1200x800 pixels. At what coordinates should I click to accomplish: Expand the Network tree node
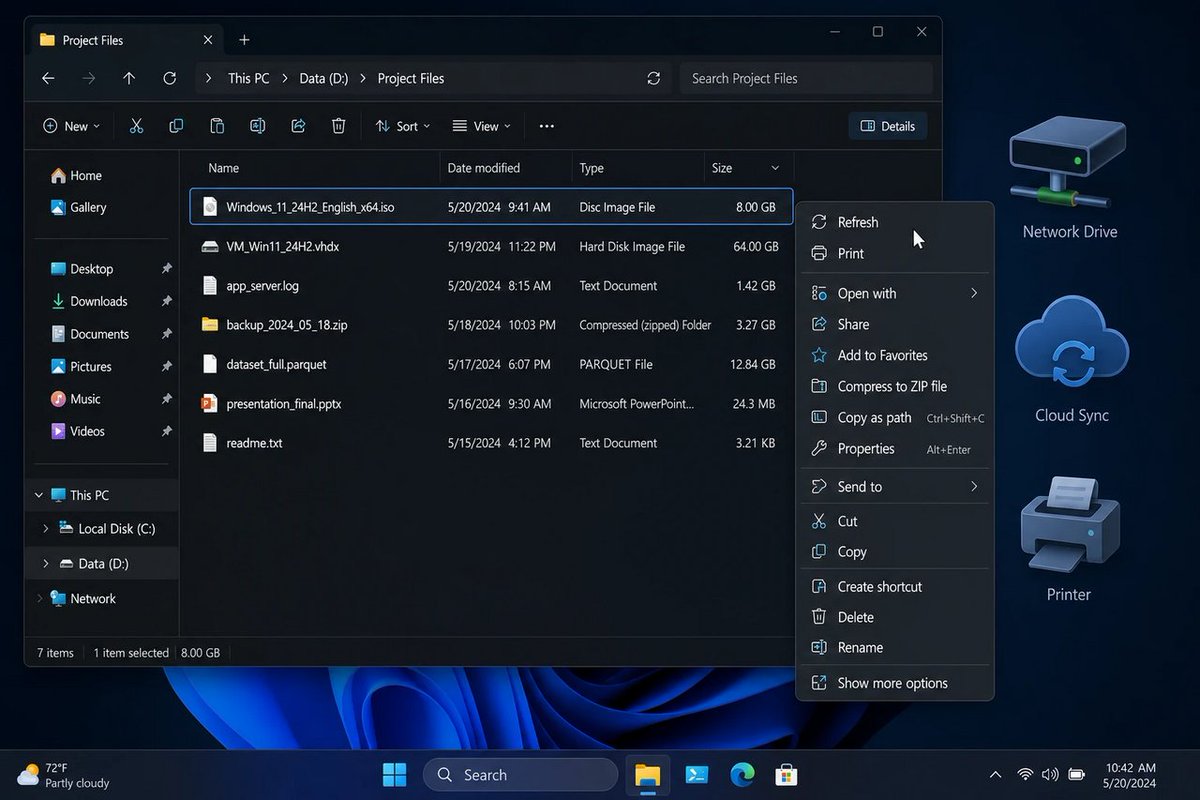tap(39, 599)
